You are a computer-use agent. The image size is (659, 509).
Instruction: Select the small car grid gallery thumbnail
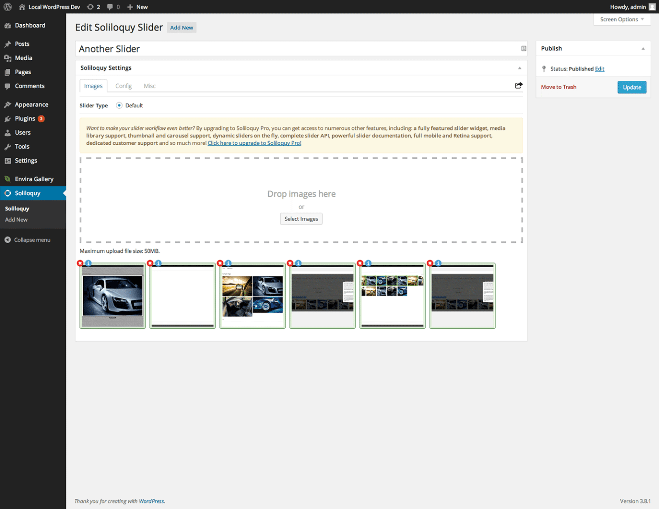[393, 296]
